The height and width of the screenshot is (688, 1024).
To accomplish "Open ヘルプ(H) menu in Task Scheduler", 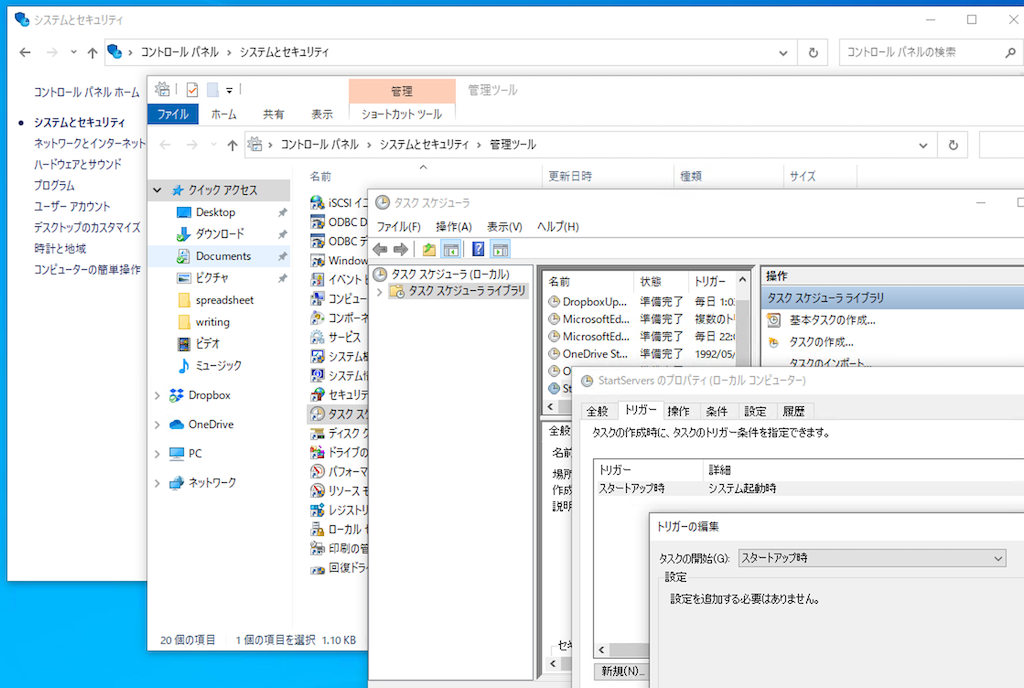I will click(x=558, y=227).
